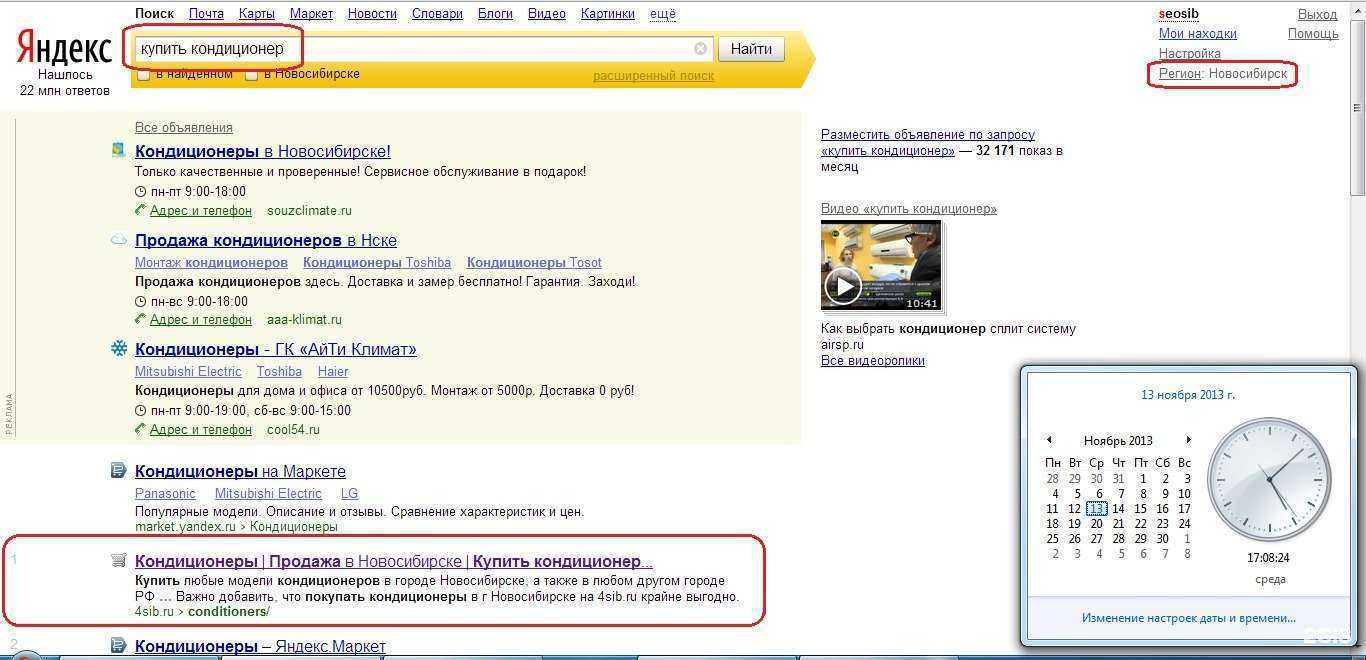Screen dimensions: 1366x660
Task: Toggle the 'в найденном' checkbox
Action: (x=144, y=75)
